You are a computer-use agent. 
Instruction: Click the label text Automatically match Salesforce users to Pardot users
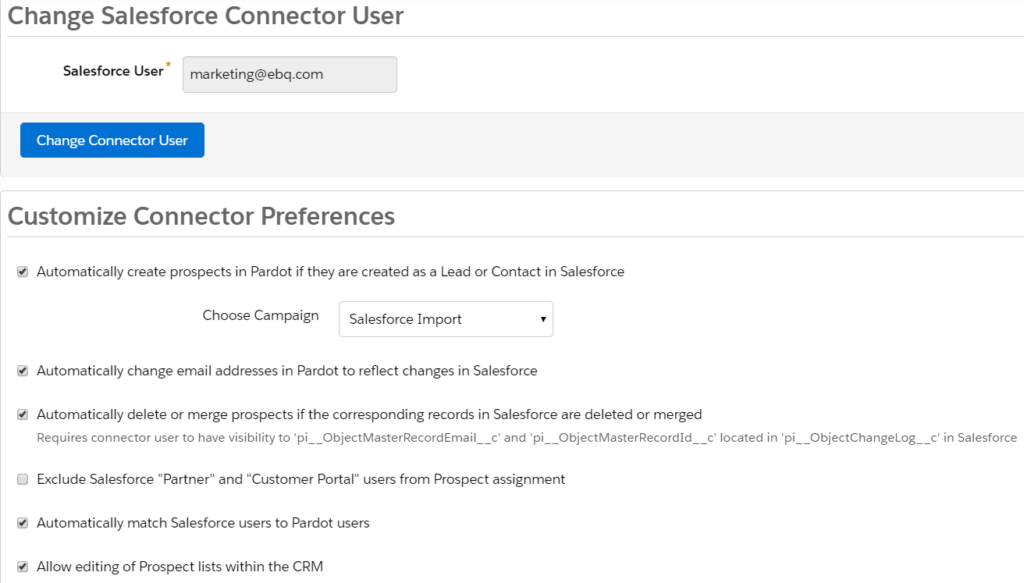(203, 523)
